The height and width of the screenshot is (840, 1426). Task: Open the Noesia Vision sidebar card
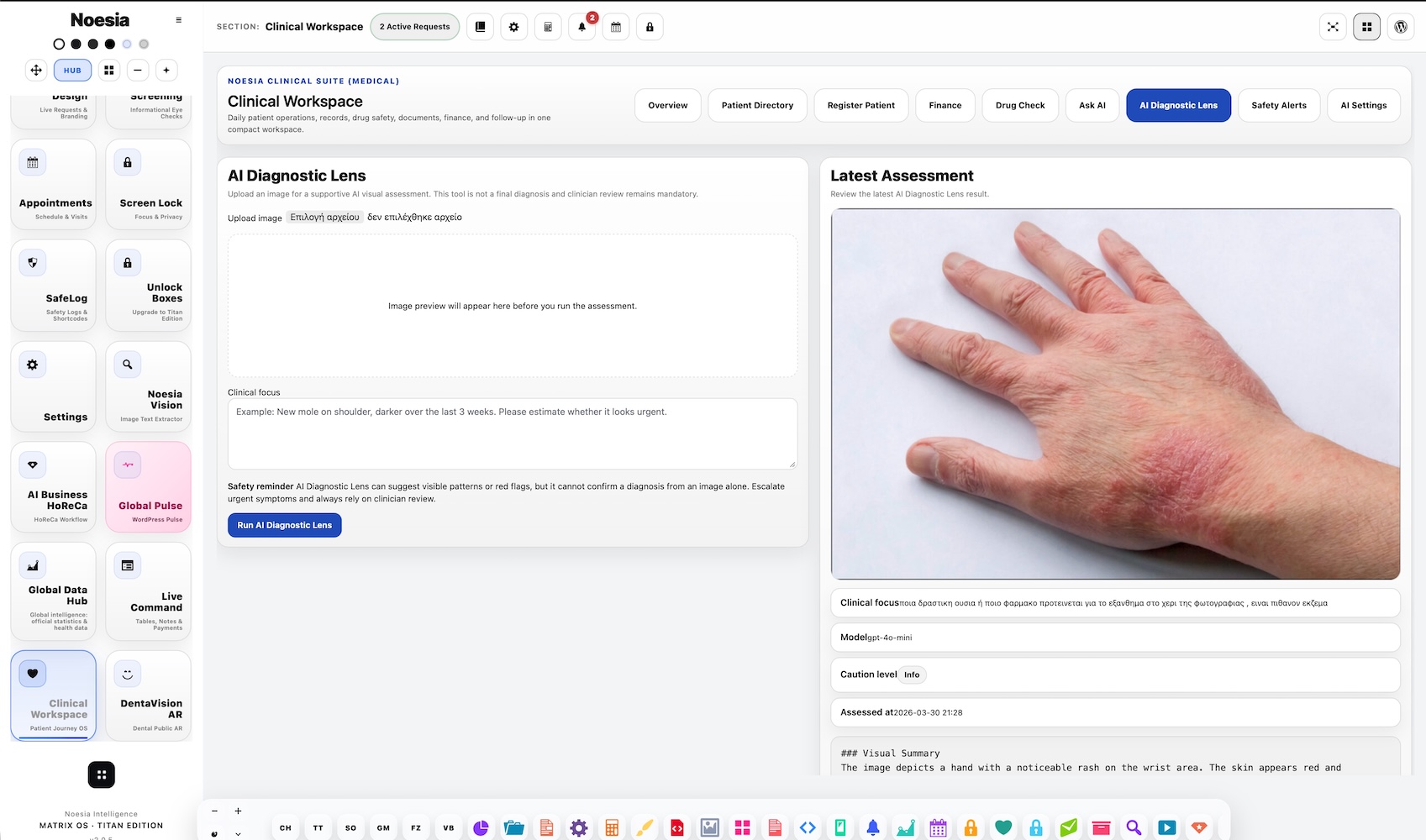pyautogui.click(x=148, y=386)
